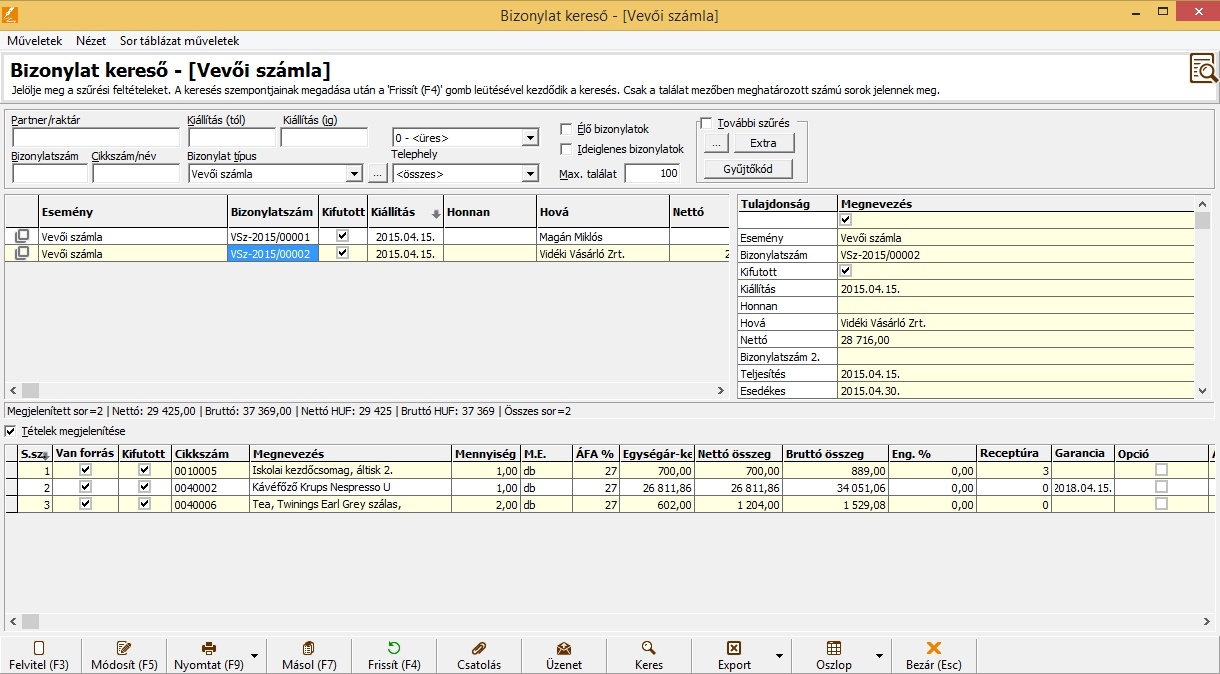This screenshot has height=674, width=1220.
Task: Click the Frissít (F4) refresh icon
Action: [394, 648]
